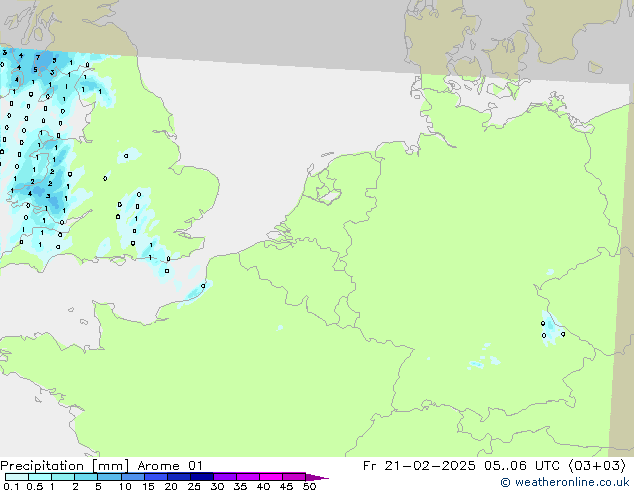Select the 5–10 mm light blue swatch
The height and width of the screenshot is (490, 634).
(x=109, y=477)
